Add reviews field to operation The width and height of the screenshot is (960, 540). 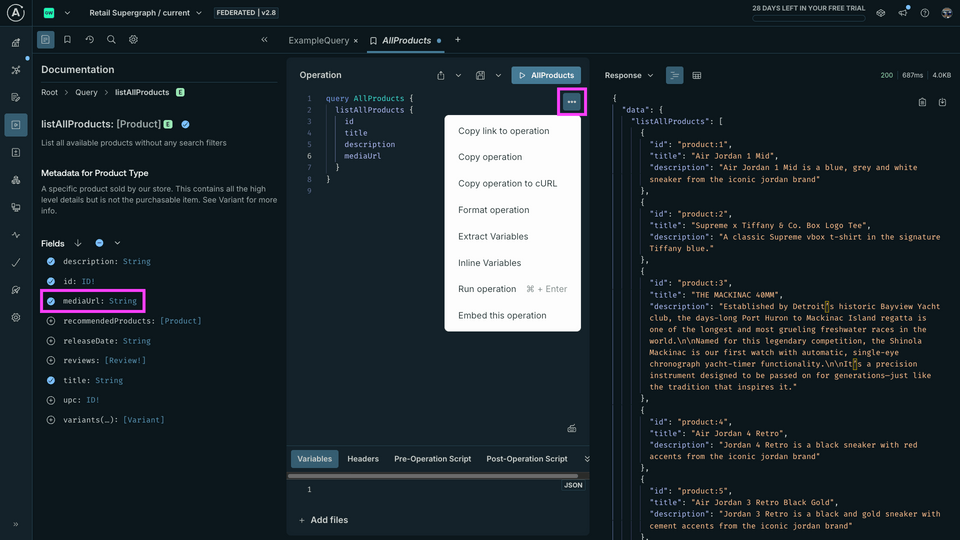[51, 361]
